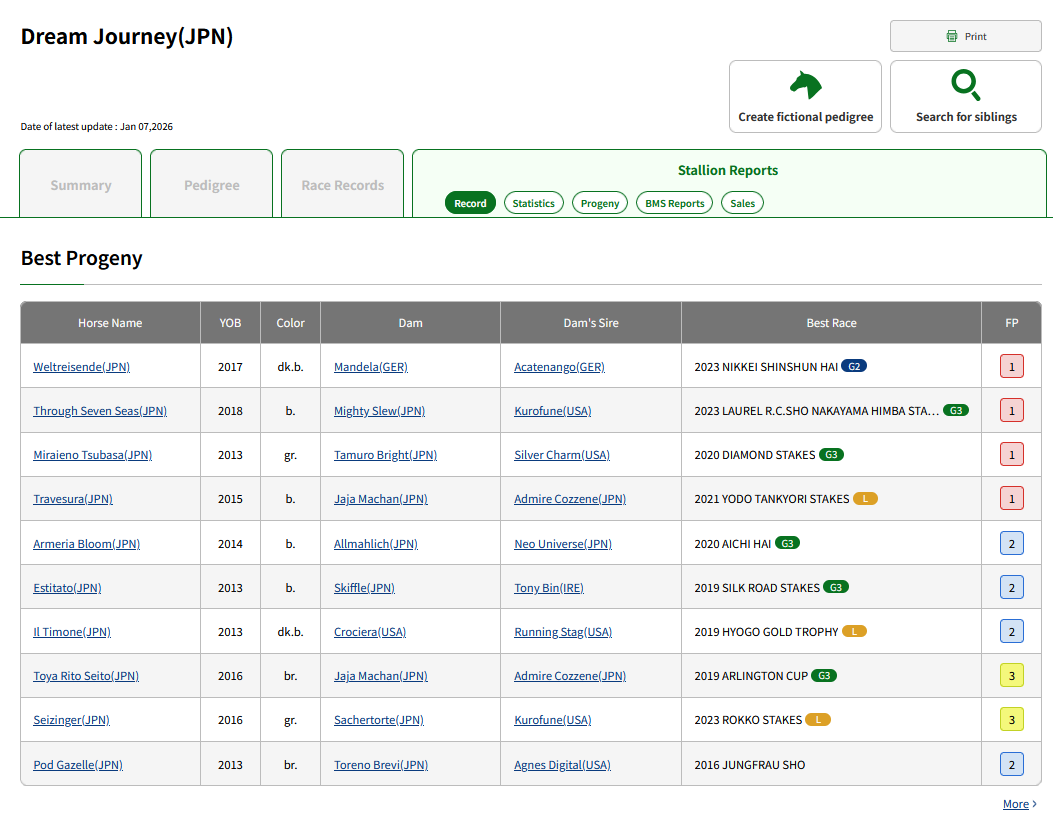Open Admire Cozzene(JPN) in Toya Rito Seito row
The height and width of the screenshot is (820, 1053).
pos(569,676)
